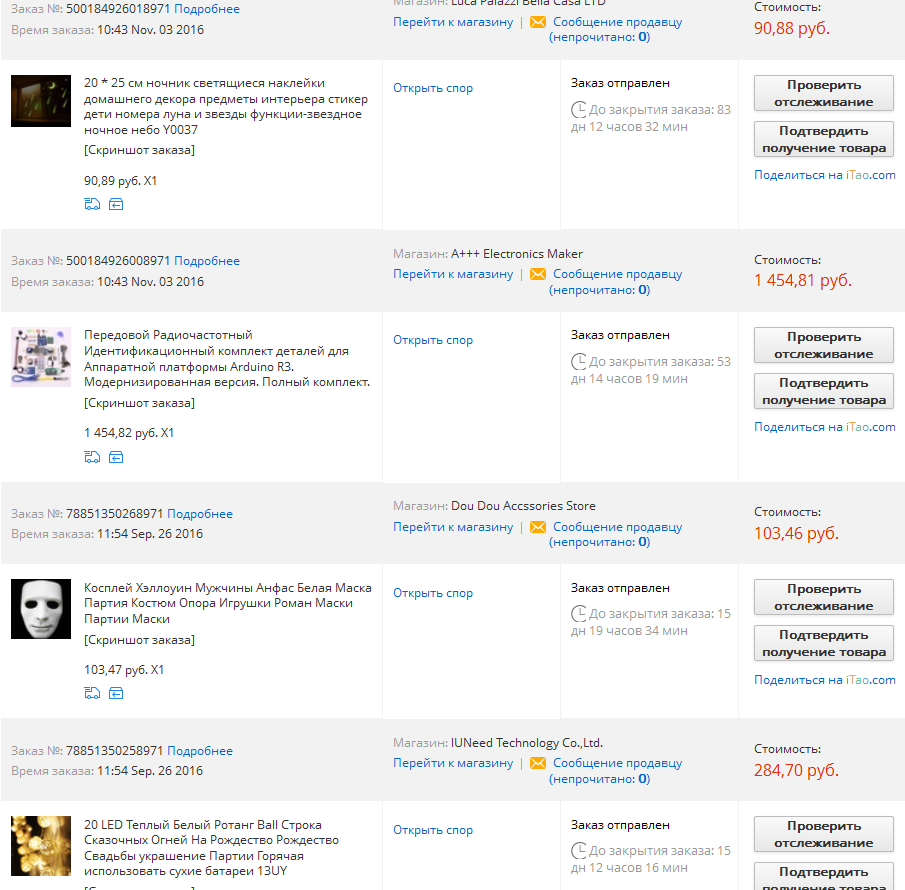This screenshot has height=890, width=905.
Task: Click the envelope icon for Dou Dou Accssories Store
Action: (x=538, y=527)
